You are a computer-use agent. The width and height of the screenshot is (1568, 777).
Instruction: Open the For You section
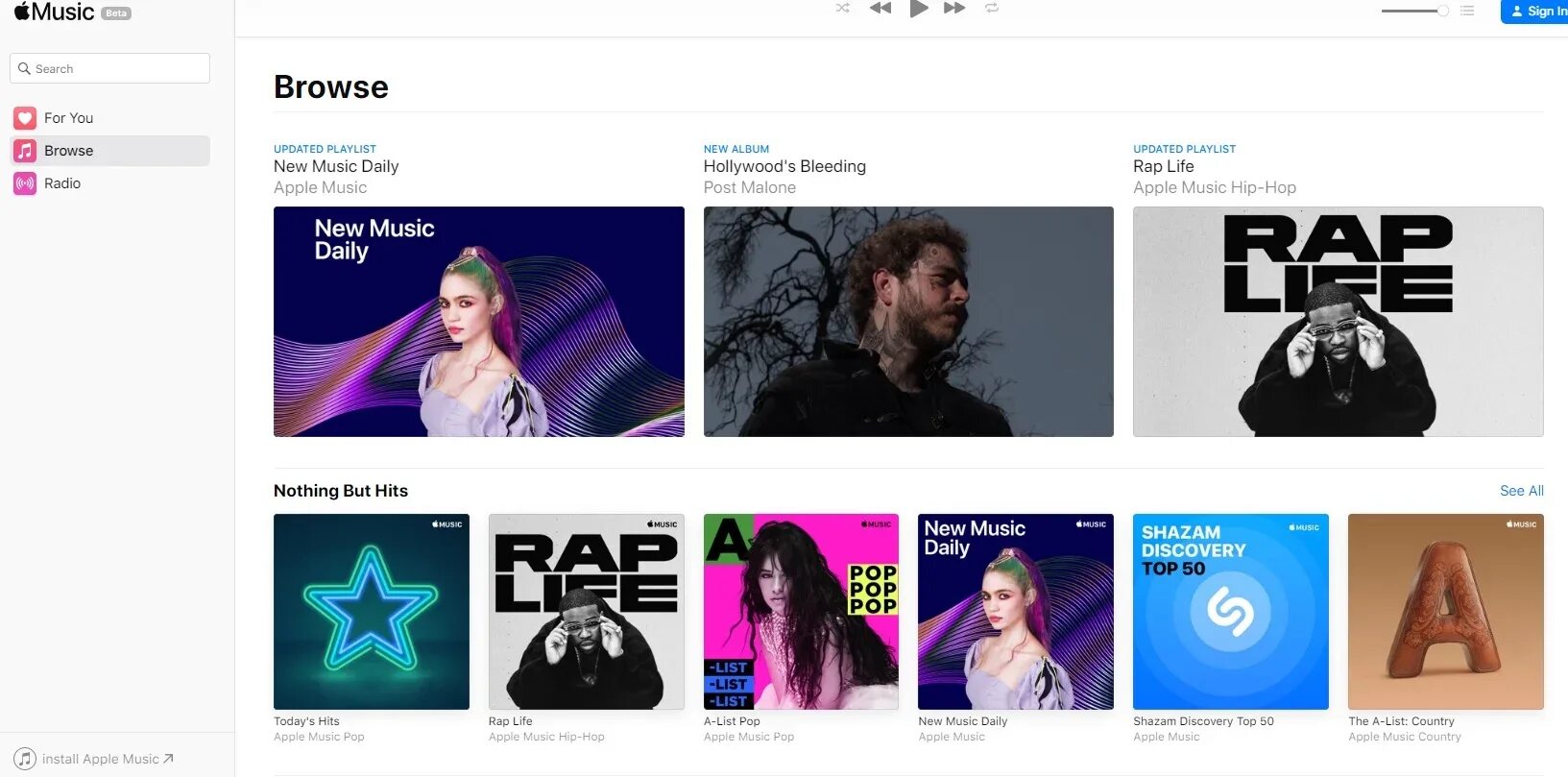click(x=109, y=118)
